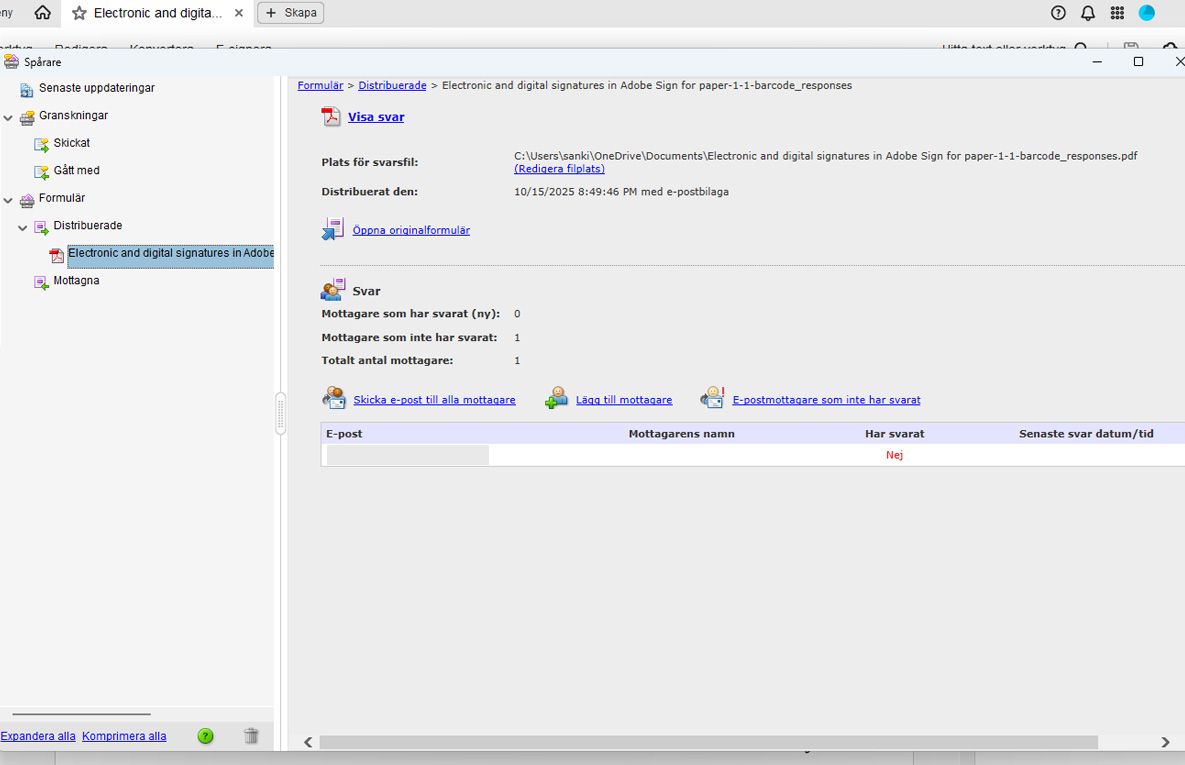1185x765 pixels.
Task: Click Lägg till mottagare link
Action: 623,400
